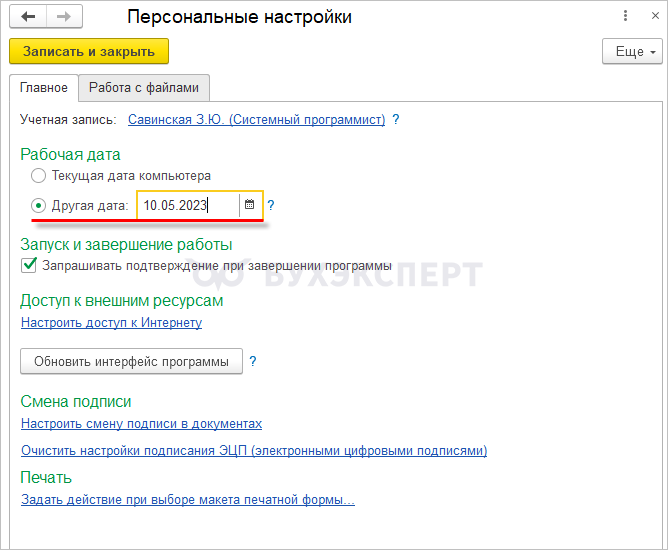
Task: Show help for Обновить интерфейс программы
Action: [253, 362]
